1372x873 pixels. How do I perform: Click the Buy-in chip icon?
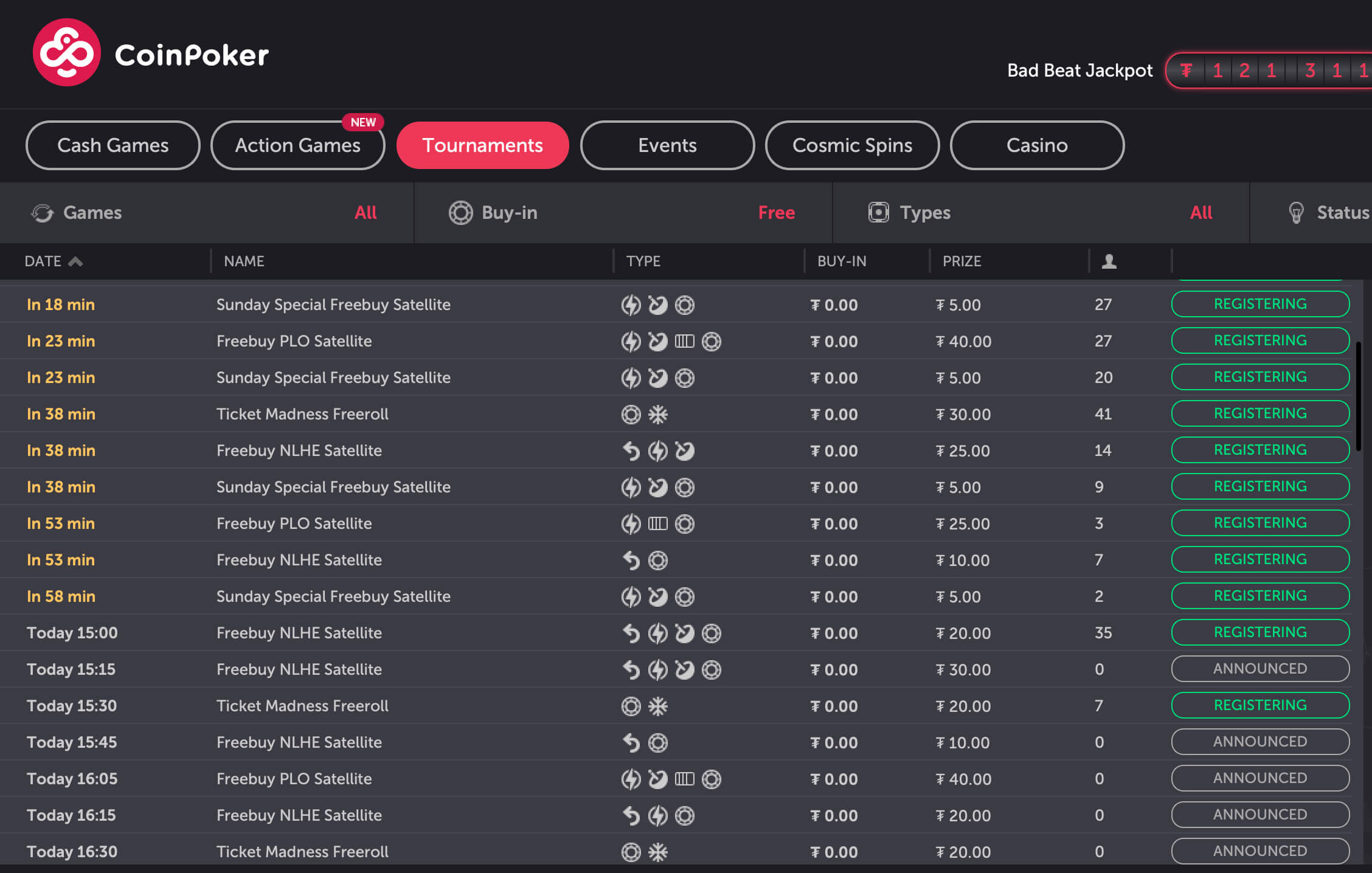point(460,213)
